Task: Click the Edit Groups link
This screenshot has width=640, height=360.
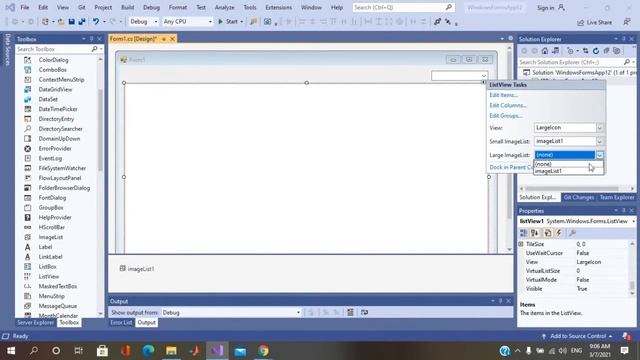Action: pos(506,116)
